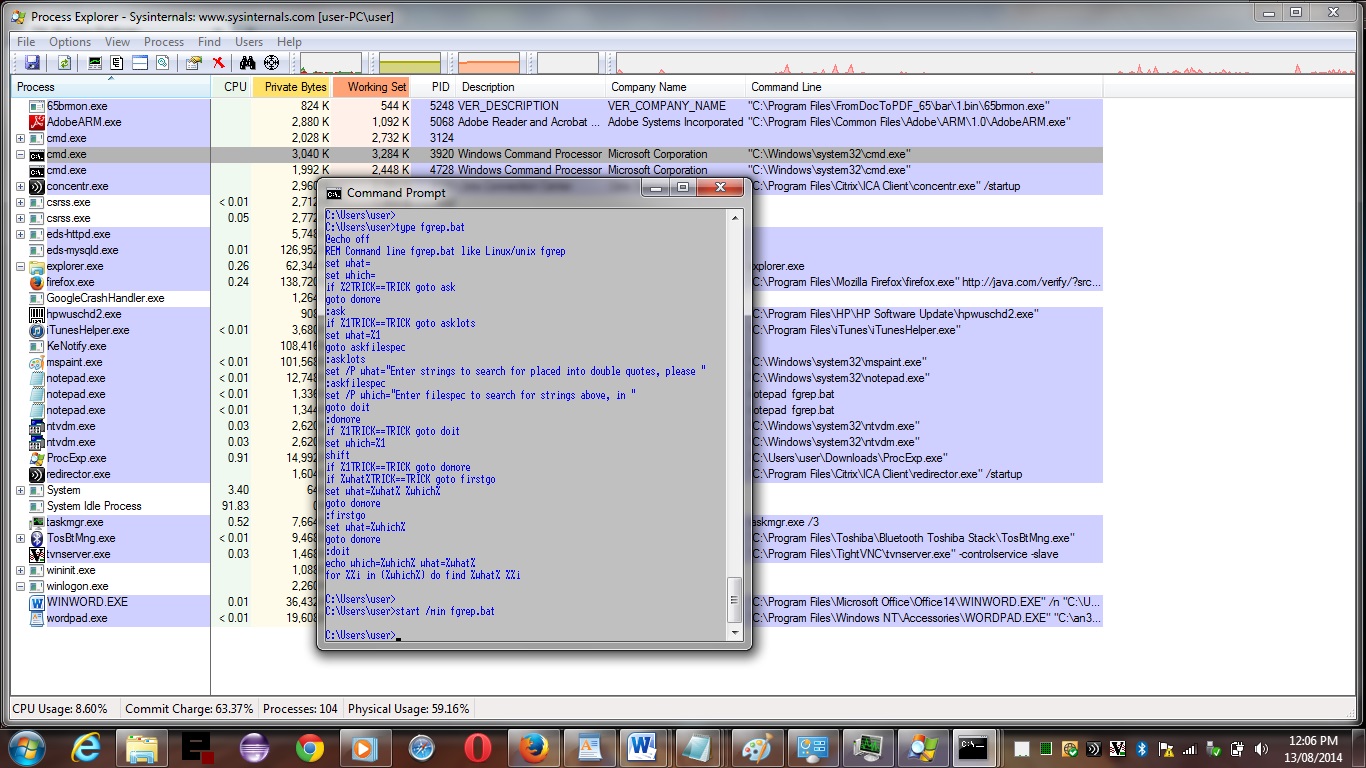Image resolution: width=1366 pixels, height=768 pixels.
Task: Click the Refresh Now toolbar icon
Action: coord(64,63)
